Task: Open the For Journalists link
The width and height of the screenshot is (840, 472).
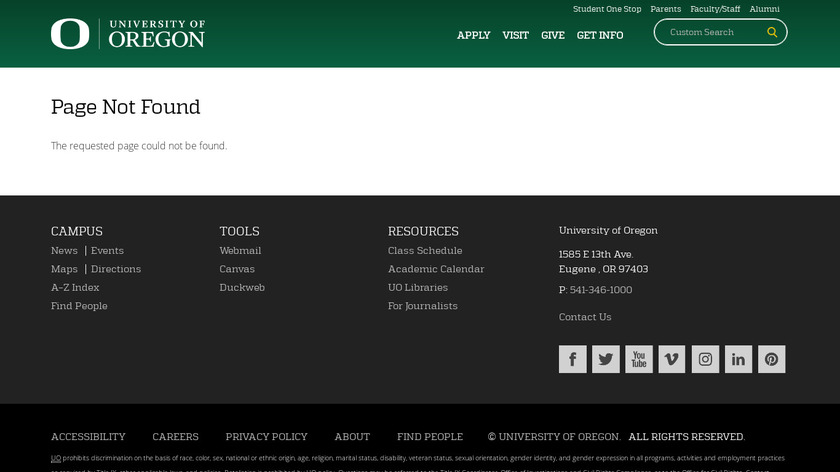Action: 423,306
